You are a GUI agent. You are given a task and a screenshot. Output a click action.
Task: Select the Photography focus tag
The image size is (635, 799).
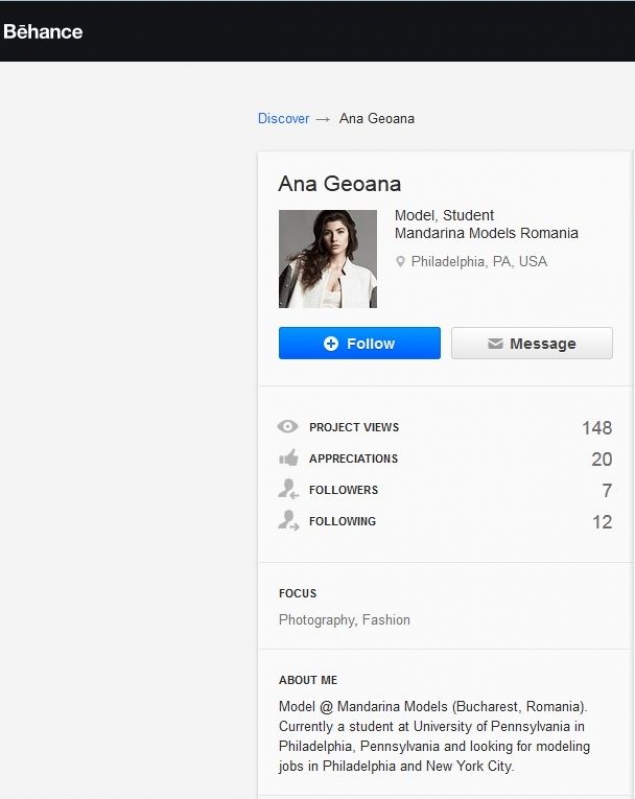point(316,620)
